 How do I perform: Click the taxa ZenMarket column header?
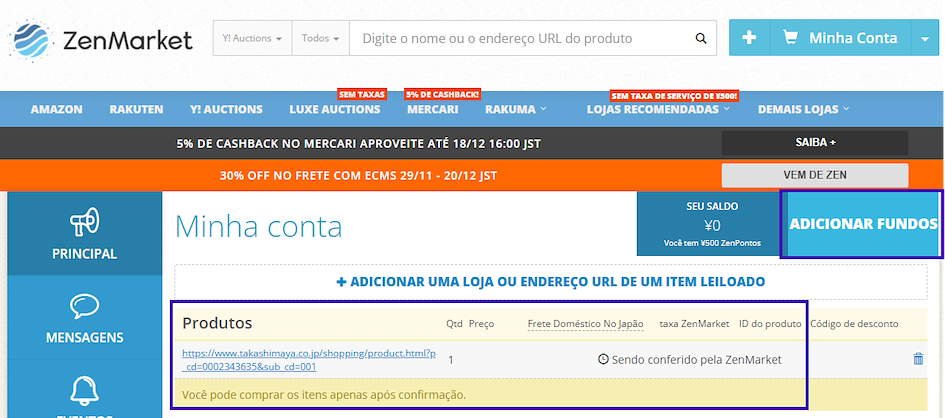click(x=694, y=323)
